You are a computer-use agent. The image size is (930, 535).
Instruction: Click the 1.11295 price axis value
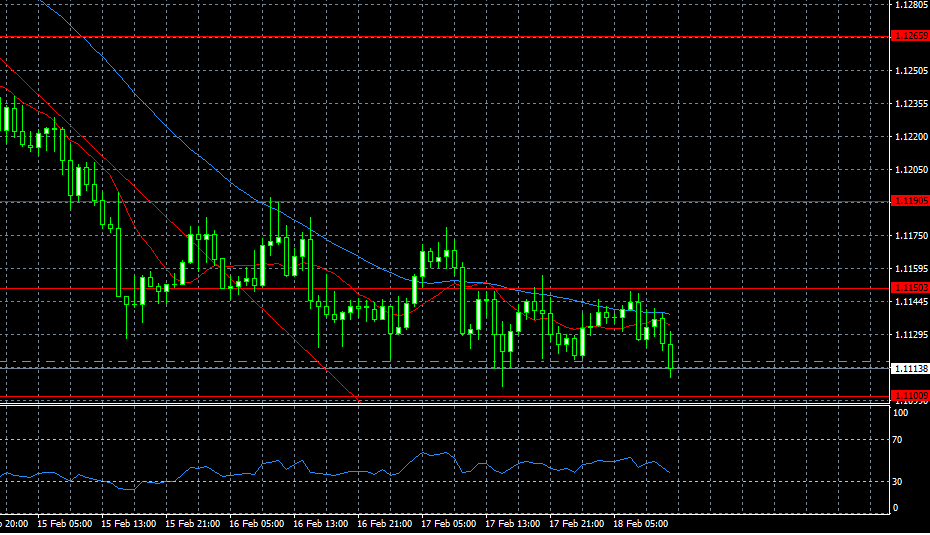[911, 335]
